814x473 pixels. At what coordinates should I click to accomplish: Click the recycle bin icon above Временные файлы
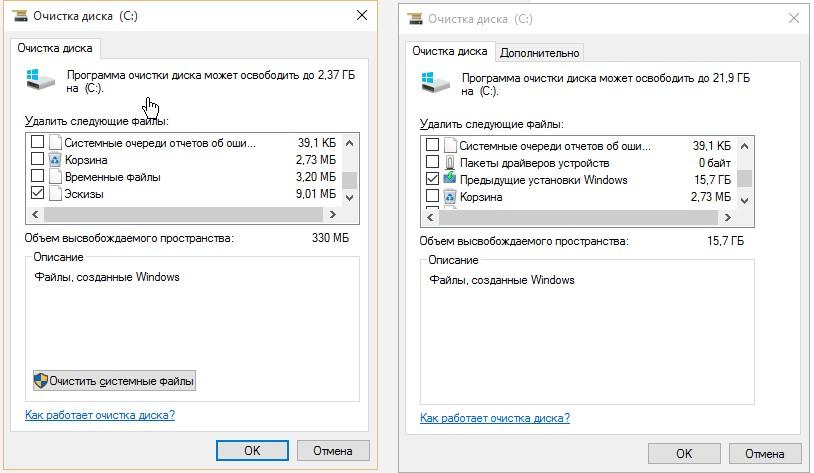point(55,160)
